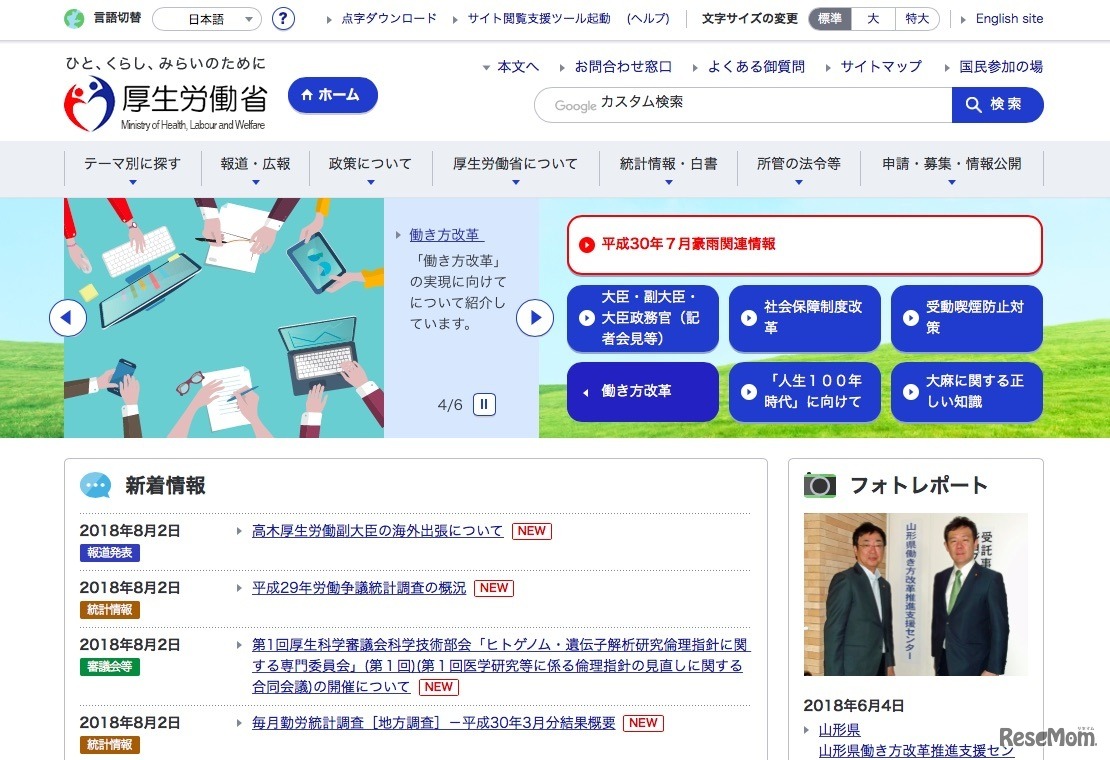The image size is (1110, 760).
Task: Click the carousel previous arrow
Action: pos(66,317)
